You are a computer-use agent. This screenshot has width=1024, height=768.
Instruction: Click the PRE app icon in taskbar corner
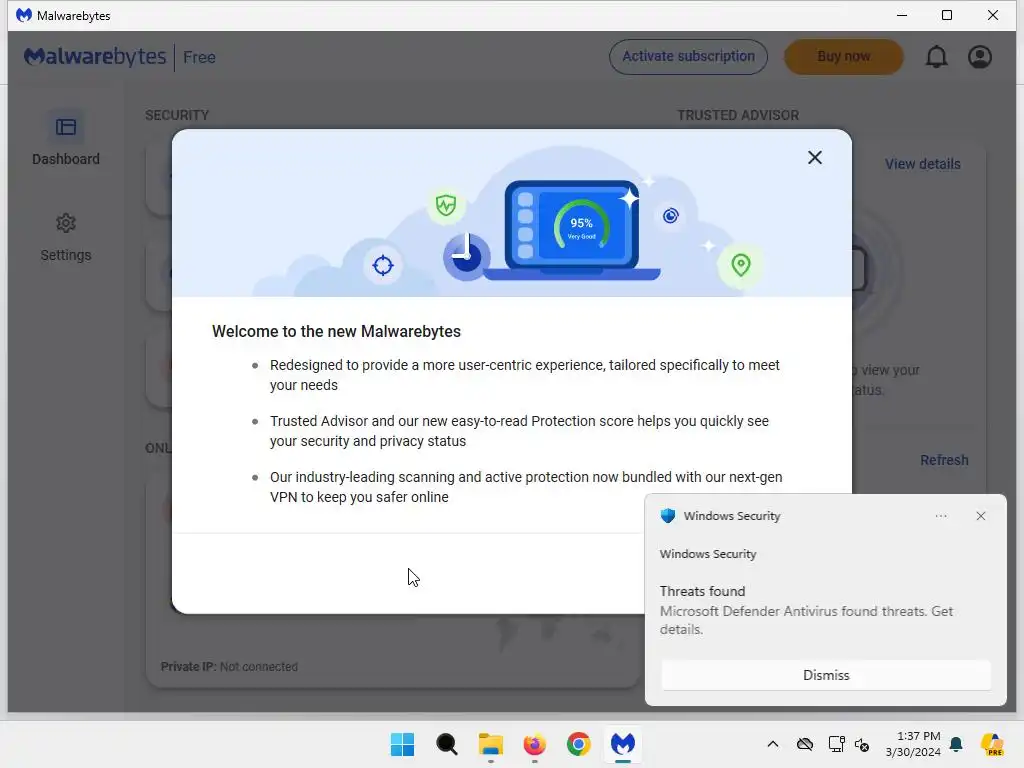pos(993,744)
